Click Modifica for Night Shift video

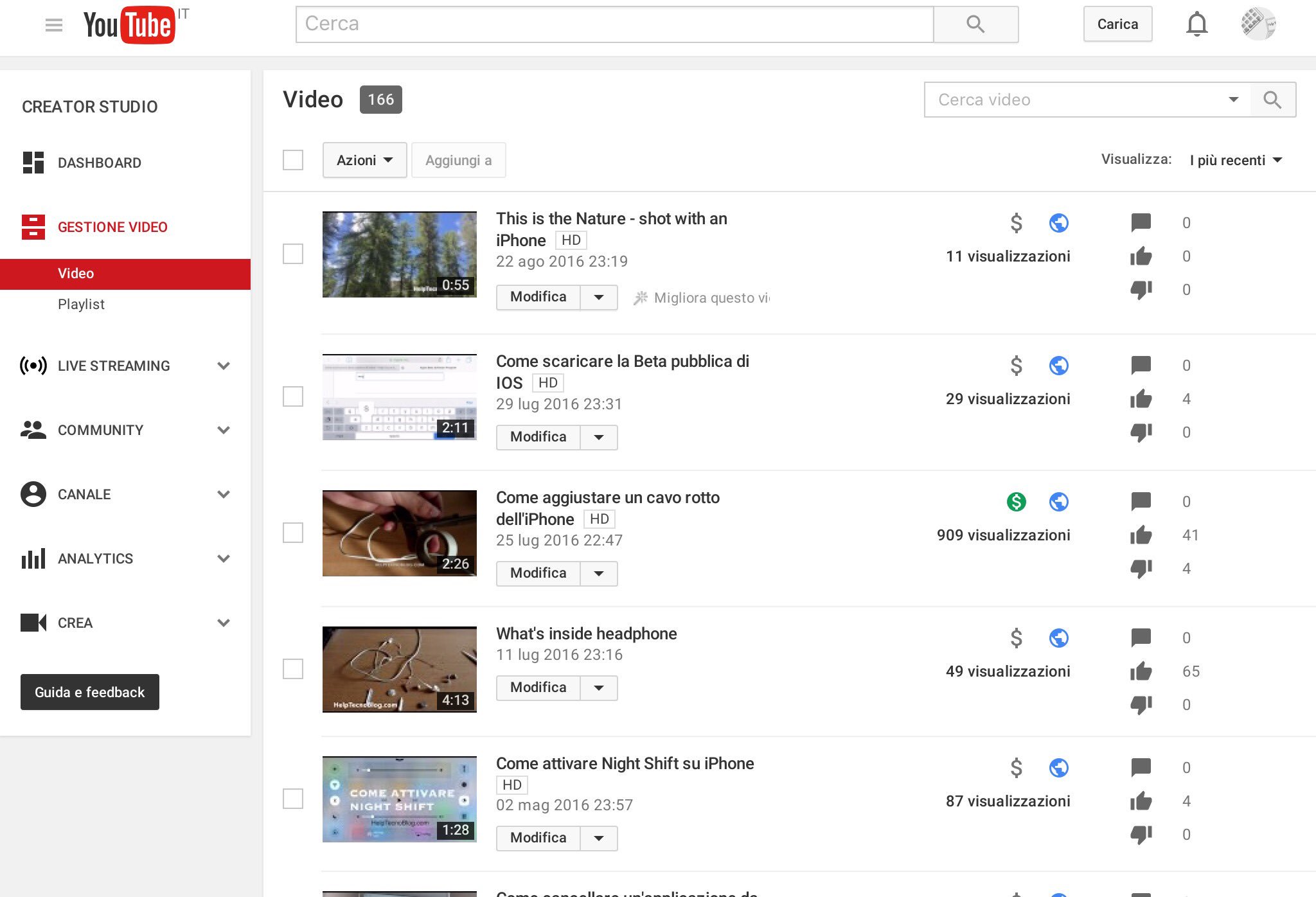(x=538, y=839)
